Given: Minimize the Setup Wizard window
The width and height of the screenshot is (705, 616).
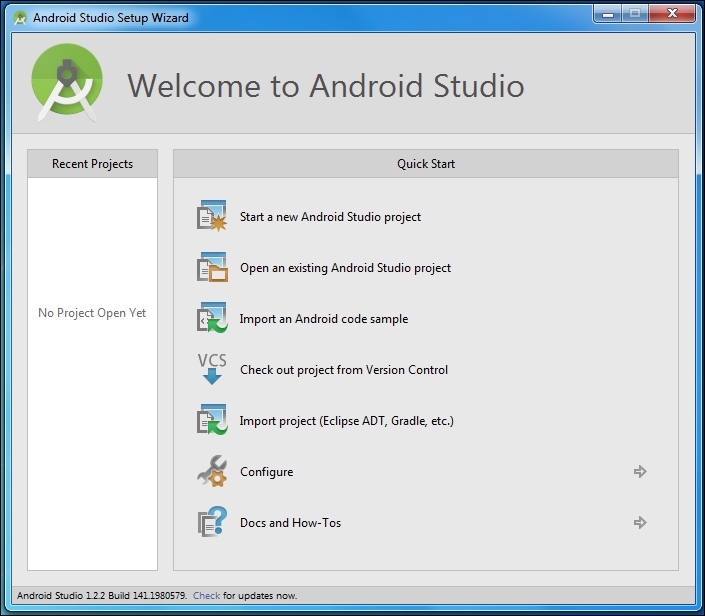Looking at the screenshot, I should [x=607, y=14].
